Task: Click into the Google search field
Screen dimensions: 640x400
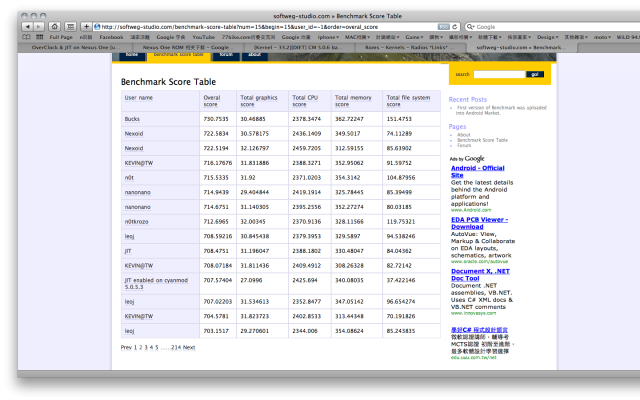Action: pos(555,27)
